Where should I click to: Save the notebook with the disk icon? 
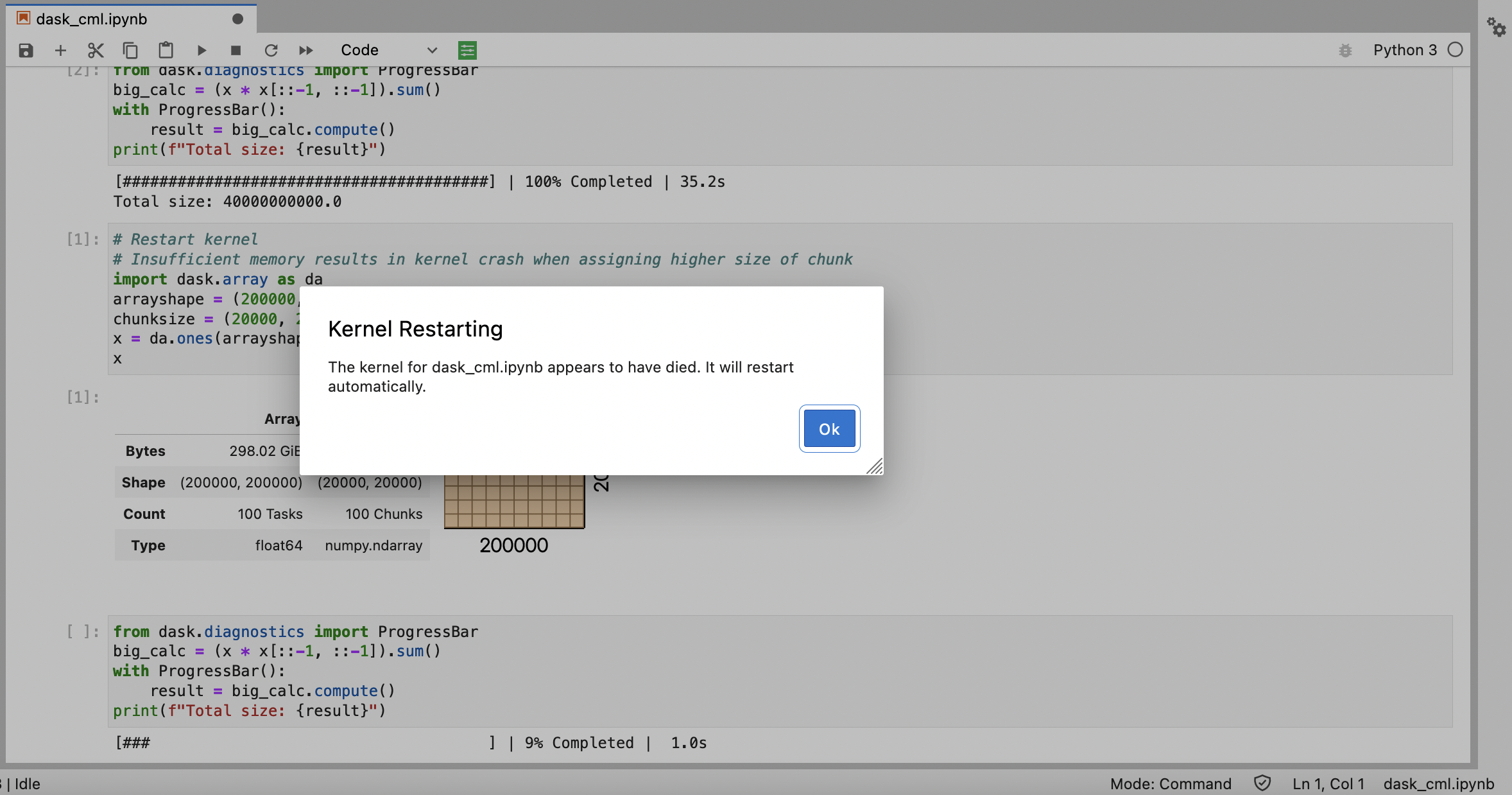point(26,50)
